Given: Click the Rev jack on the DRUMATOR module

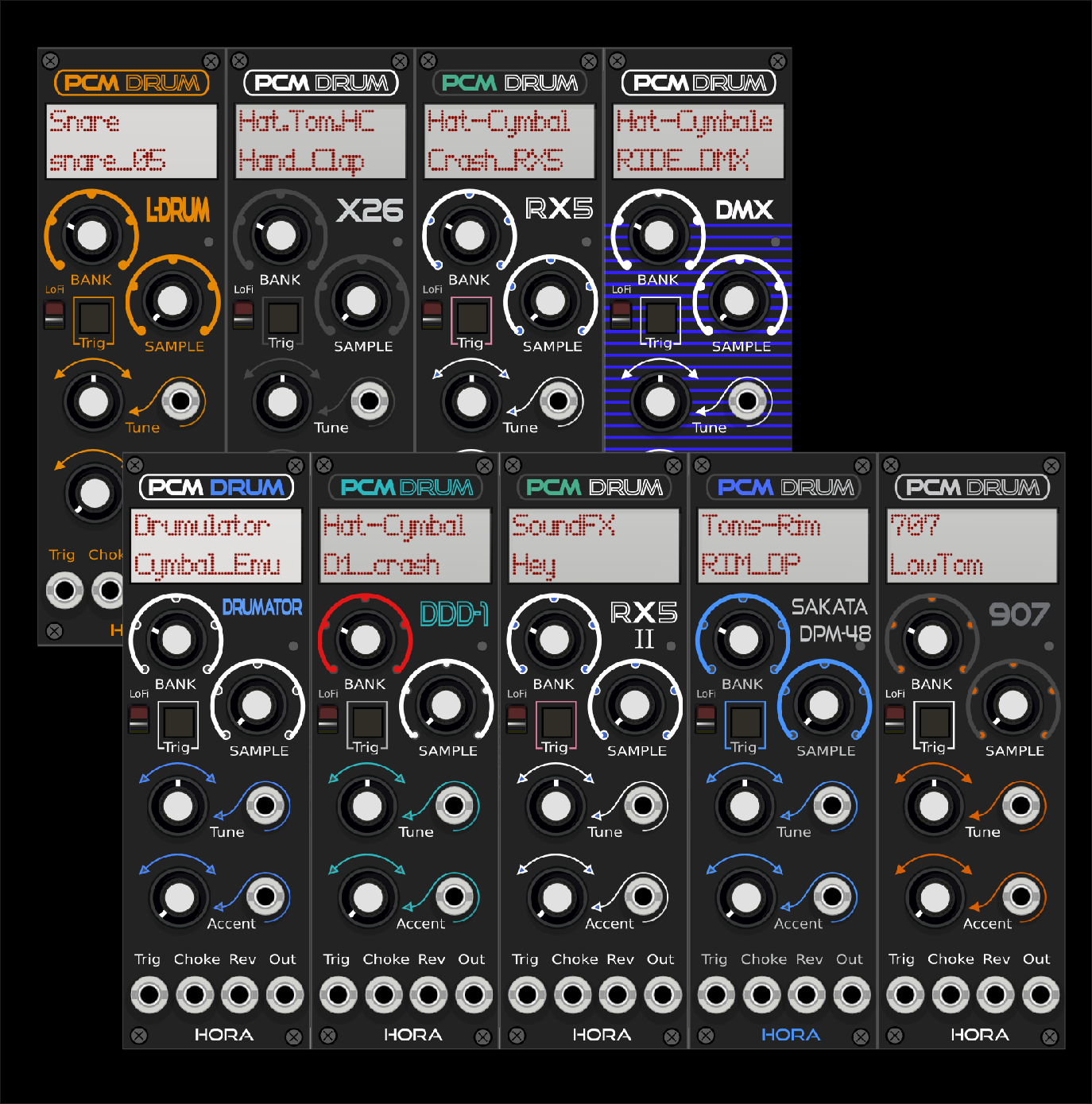Looking at the screenshot, I should [239, 994].
